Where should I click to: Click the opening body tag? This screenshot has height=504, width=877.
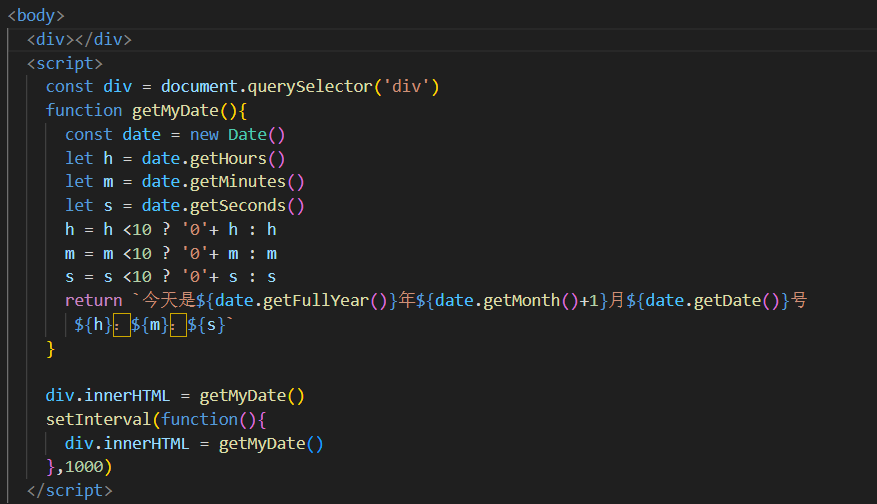click(x=36, y=15)
